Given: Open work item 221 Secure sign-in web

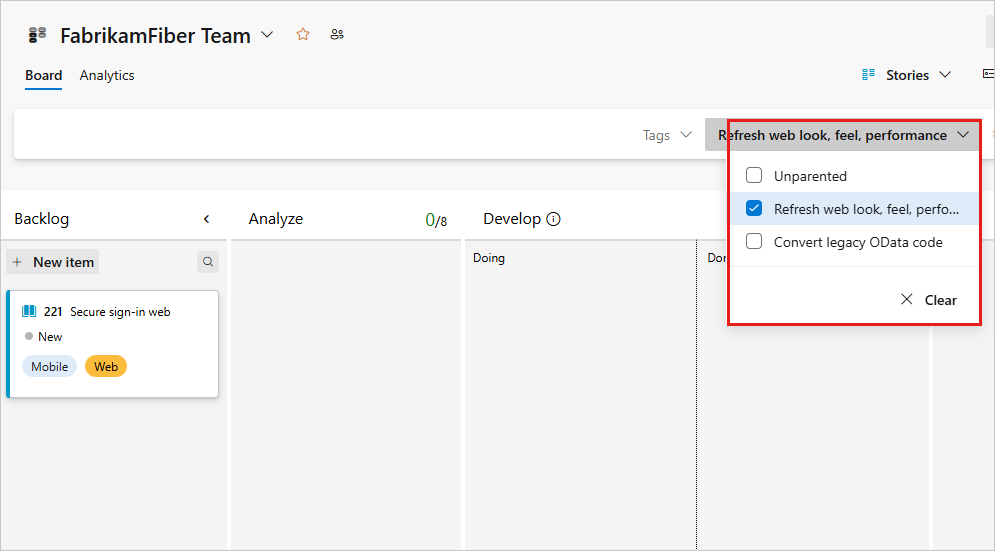Looking at the screenshot, I should [120, 312].
